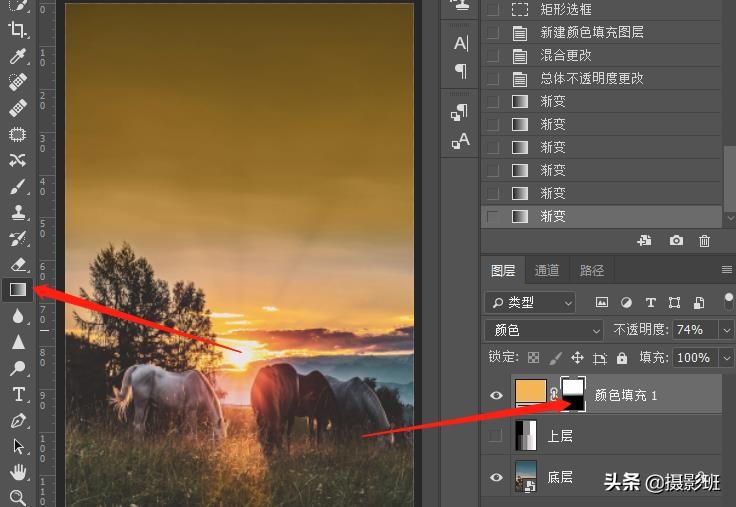
Task: Select the Zoom tool
Action: point(18,497)
